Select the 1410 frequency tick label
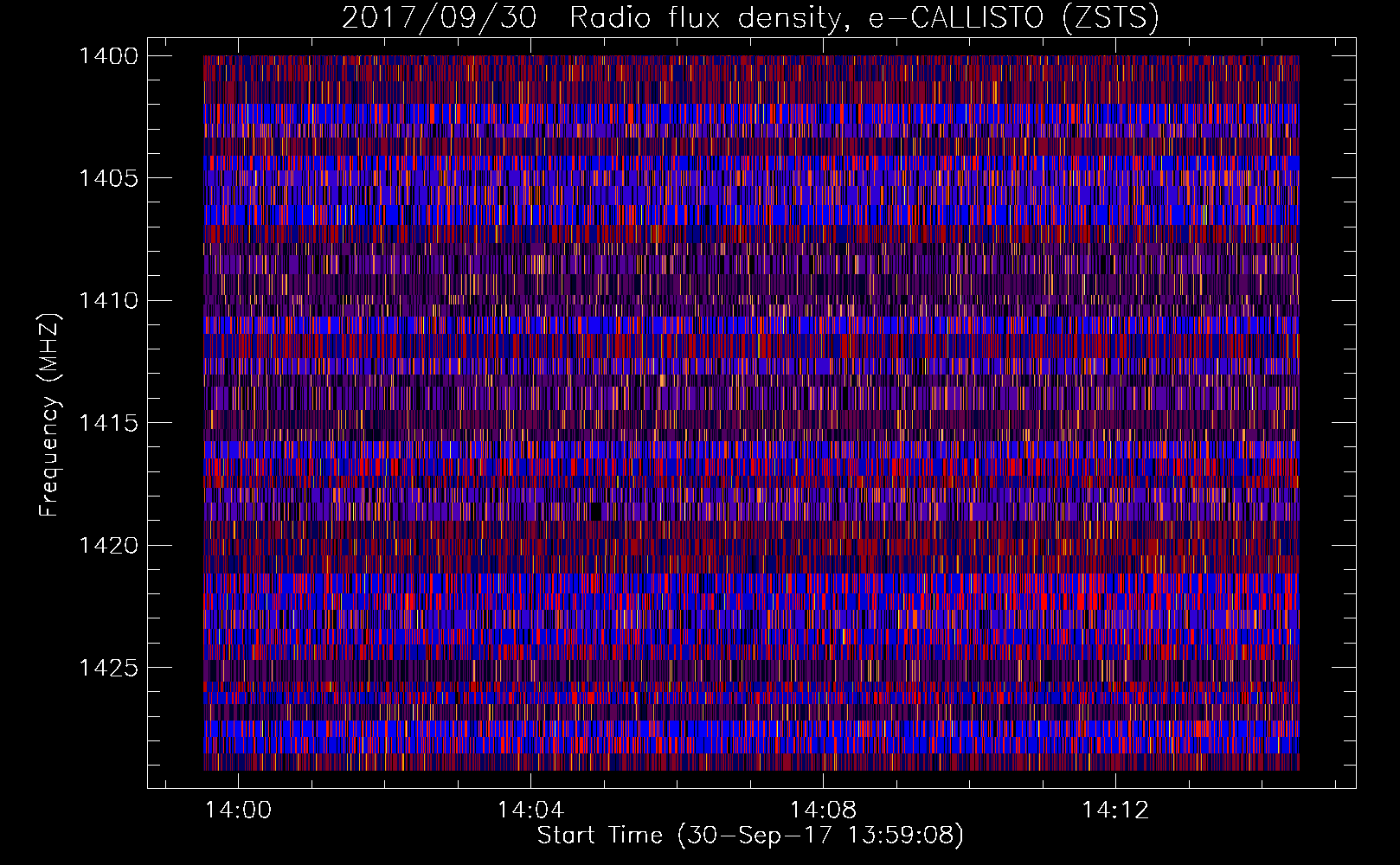The height and width of the screenshot is (865, 1400). (108, 301)
